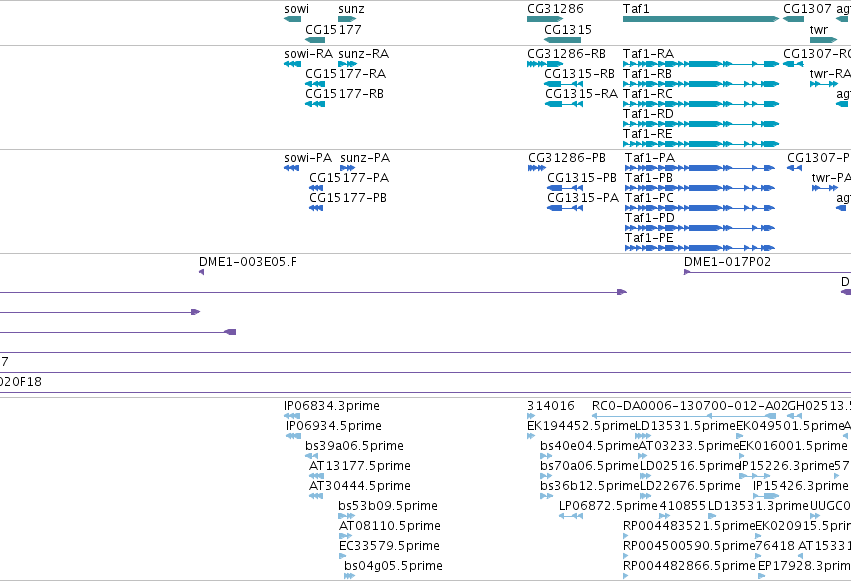Select EST IP06934.5prime
Image resolution: width=851 pixels, height=581 pixels.
[294, 436]
